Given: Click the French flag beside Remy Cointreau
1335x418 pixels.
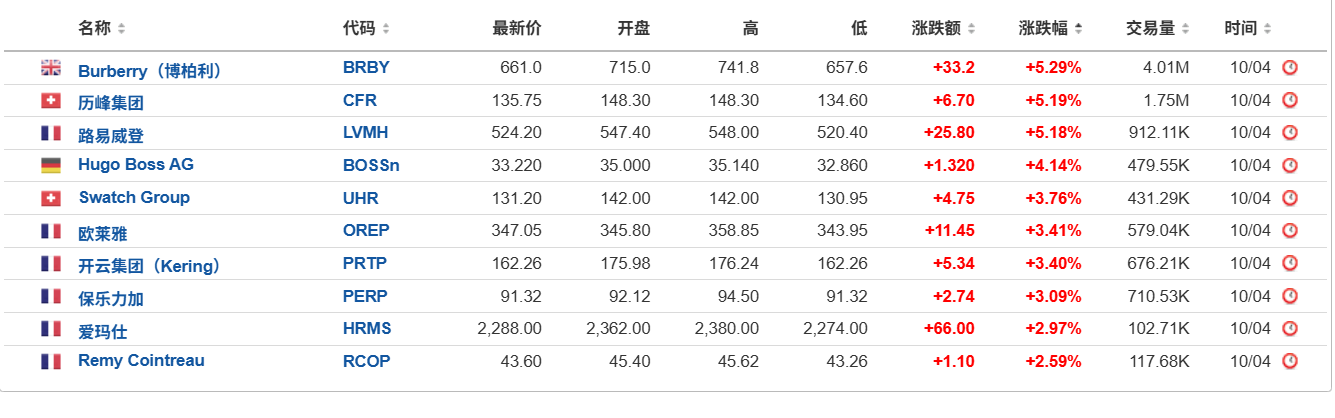Looking at the screenshot, I should coord(50,361).
